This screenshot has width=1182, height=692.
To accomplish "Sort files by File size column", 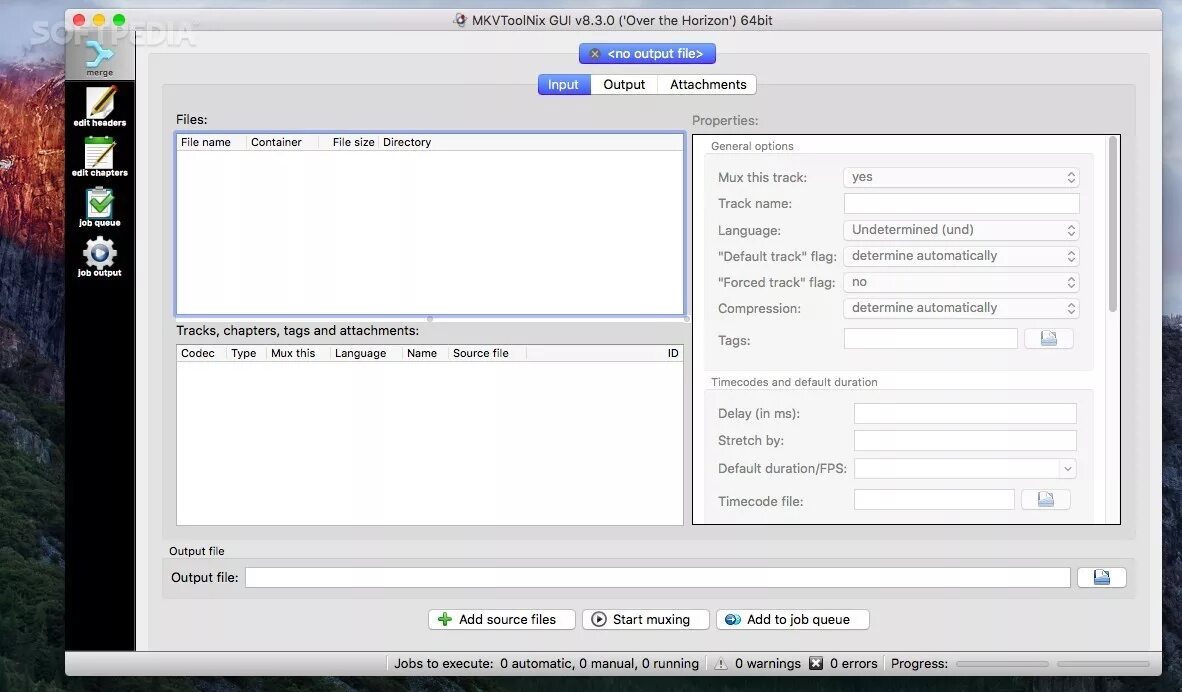I will click(x=348, y=142).
